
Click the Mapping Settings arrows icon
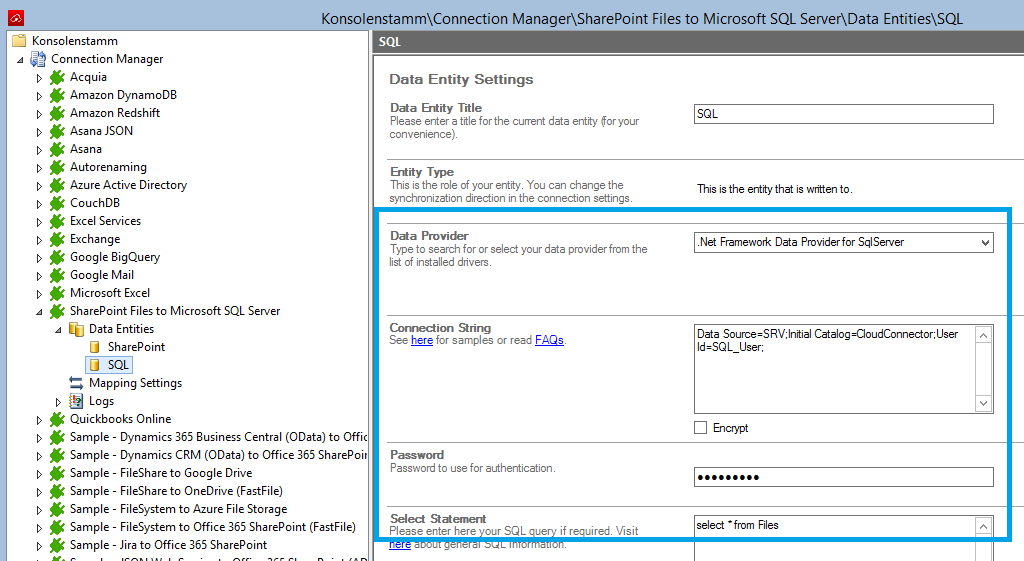[76, 383]
